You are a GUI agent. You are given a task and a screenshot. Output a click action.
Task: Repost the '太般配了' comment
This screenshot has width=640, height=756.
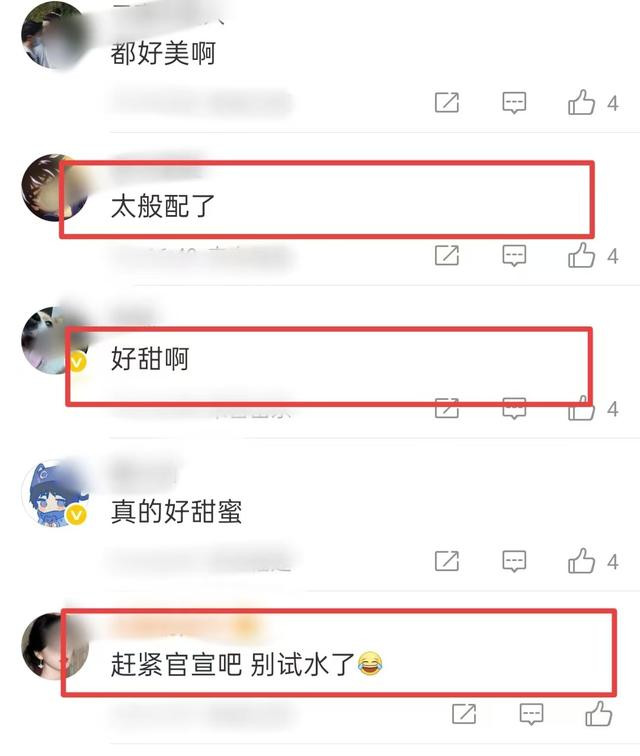coord(447,255)
